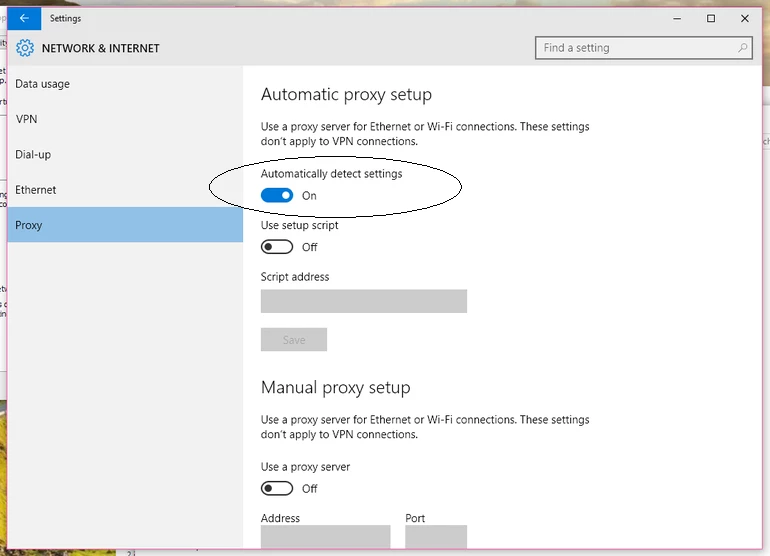Viewport: 770px width, 556px height.
Task: Enable the Use setup script toggle
Action: pyautogui.click(x=277, y=247)
